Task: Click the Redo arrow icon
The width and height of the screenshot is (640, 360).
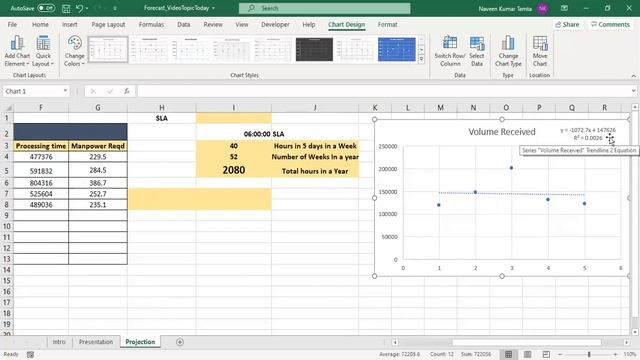Action: coord(98,8)
